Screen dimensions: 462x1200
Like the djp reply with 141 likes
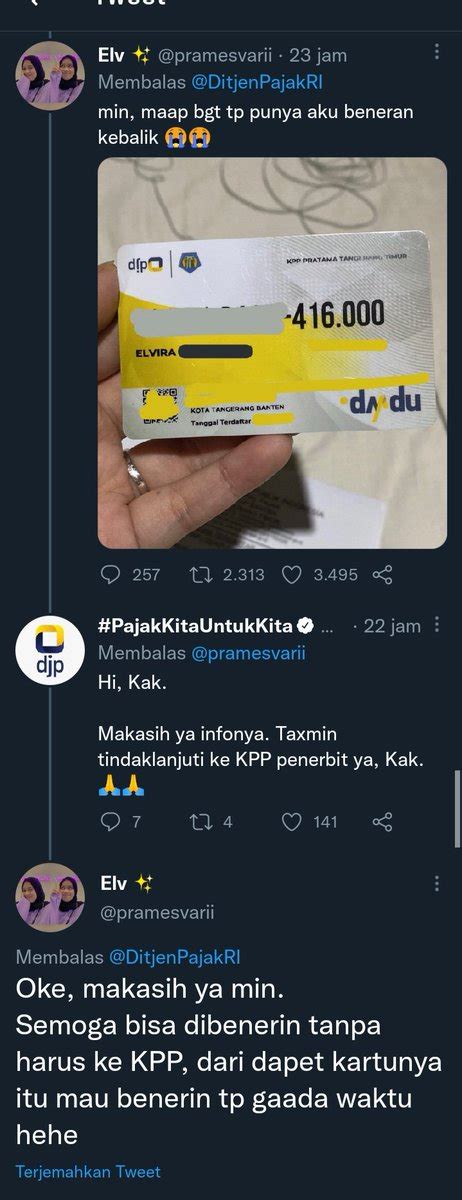pyautogui.click(x=292, y=822)
